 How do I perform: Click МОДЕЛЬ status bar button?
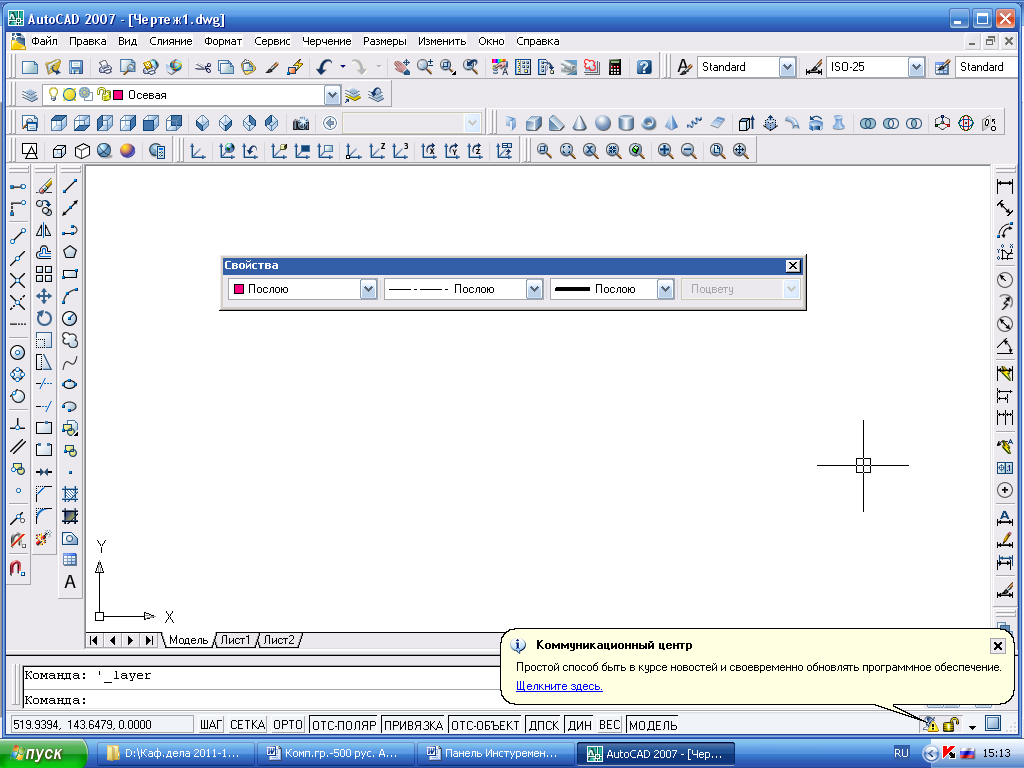(653, 724)
